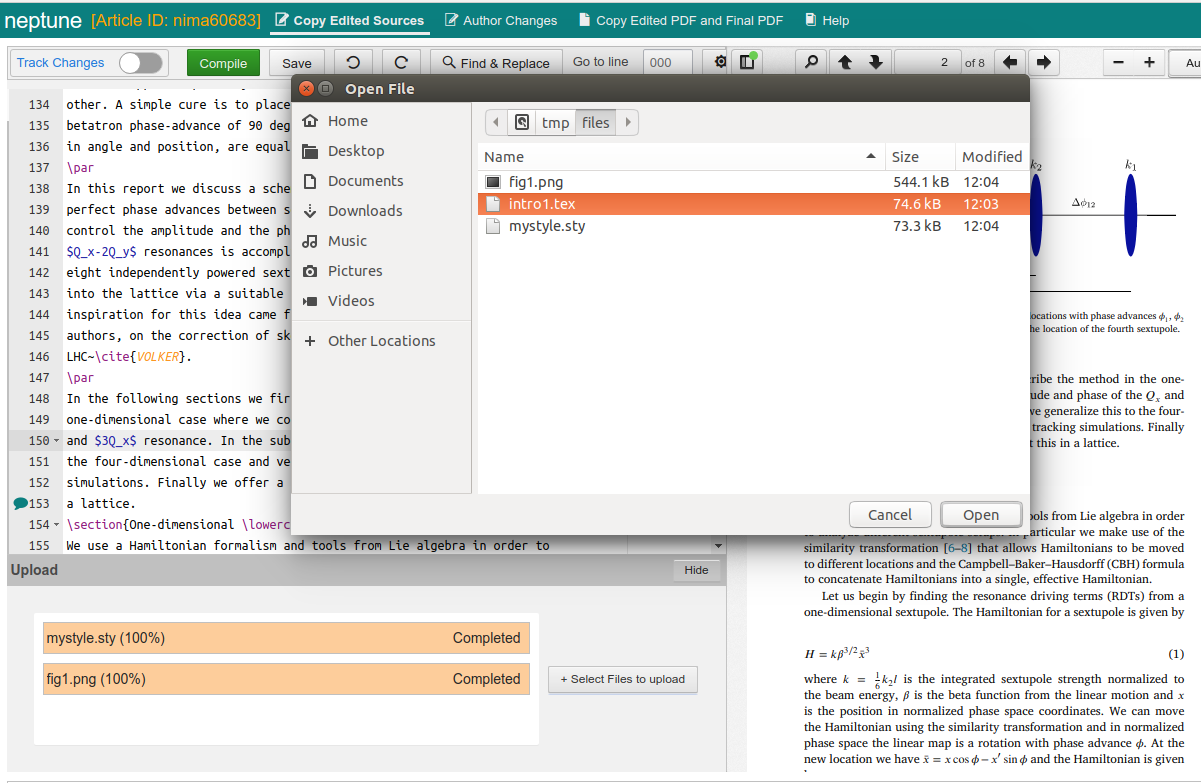Viewport: 1201px width, 783px height.
Task: Click Cancel in Open File dialog
Action: click(889, 515)
